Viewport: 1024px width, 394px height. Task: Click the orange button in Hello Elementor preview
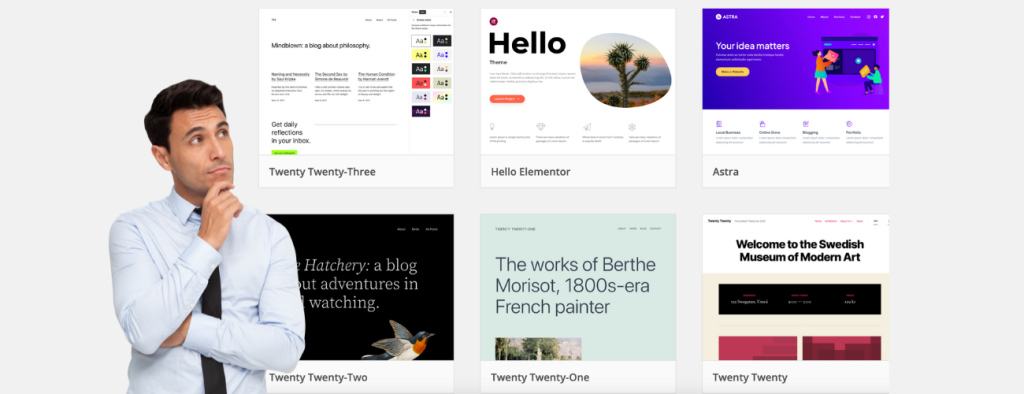click(507, 99)
